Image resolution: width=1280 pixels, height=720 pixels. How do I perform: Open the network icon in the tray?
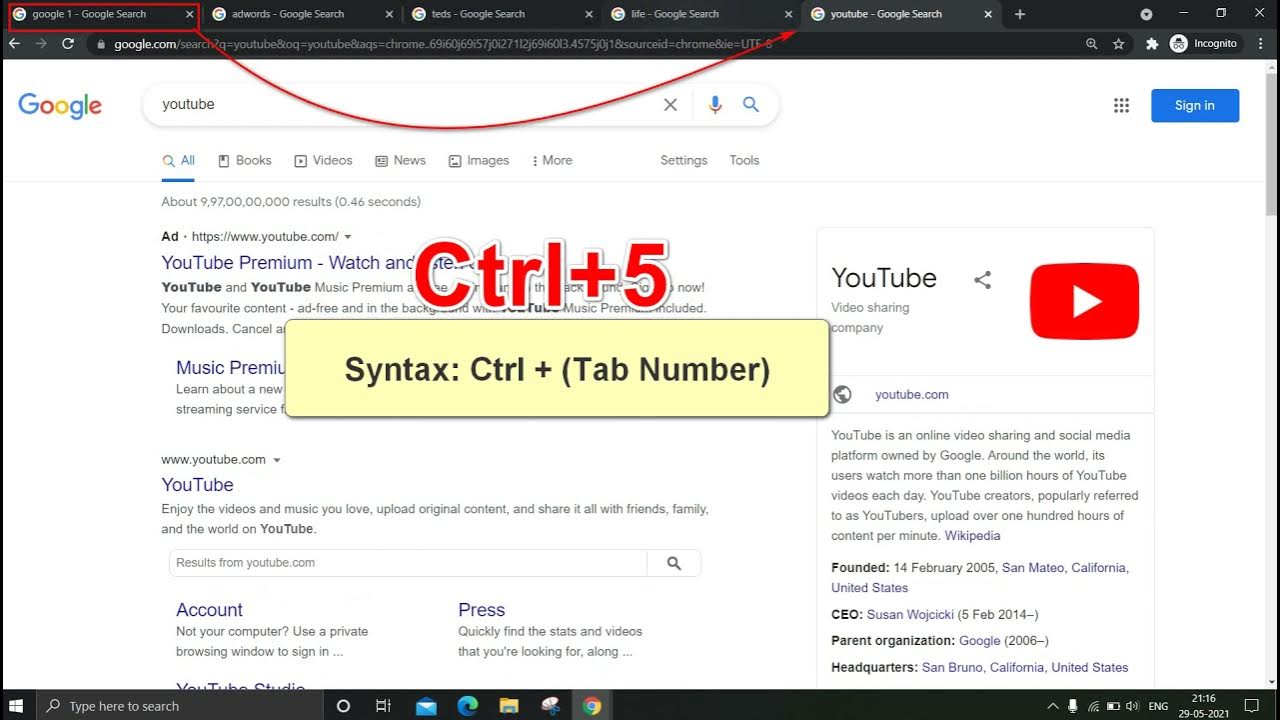pos(1094,706)
